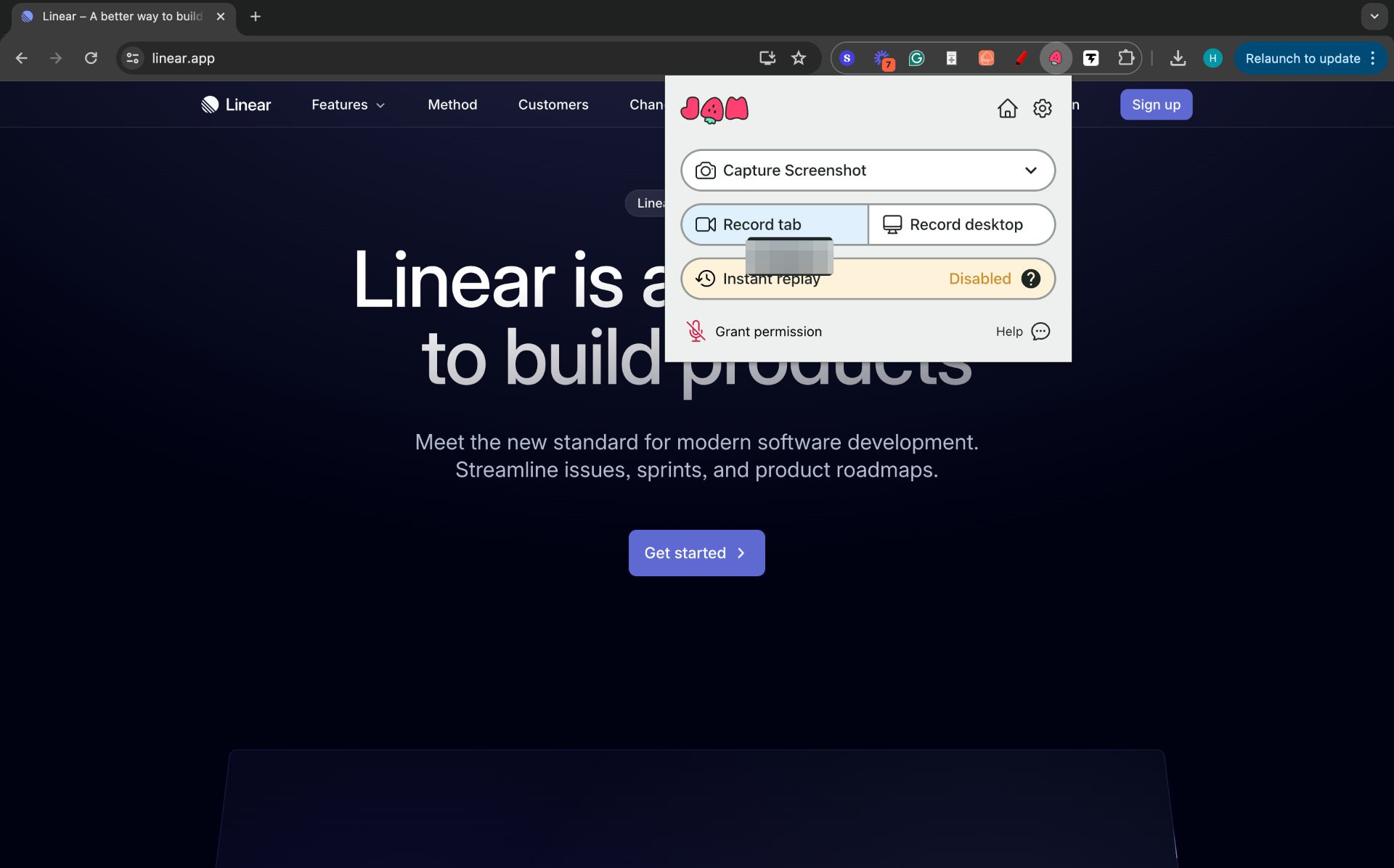Screen dimensions: 1394x868
Task: Click Capture Screenshot button
Action: [x=868, y=171]
